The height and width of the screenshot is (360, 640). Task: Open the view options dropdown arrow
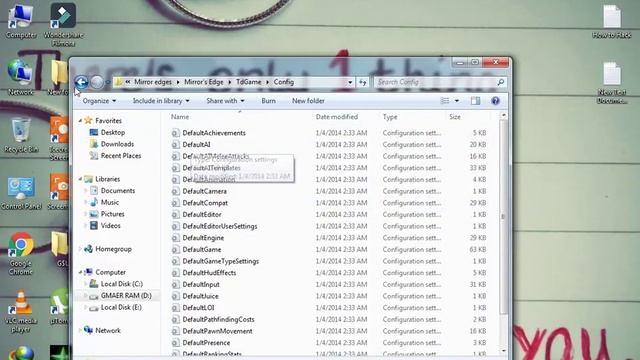(x=457, y=101)
